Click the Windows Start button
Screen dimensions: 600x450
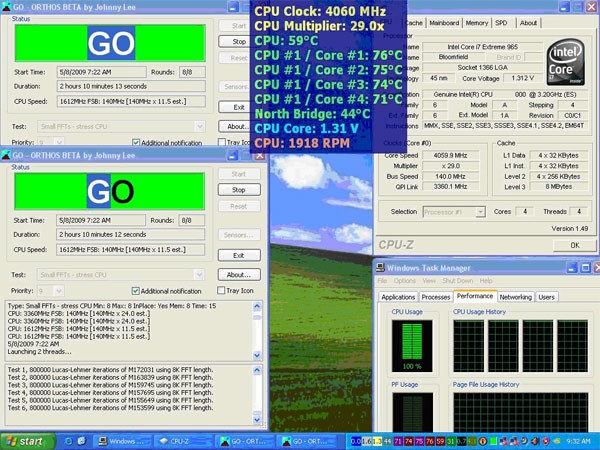(28, 442)
